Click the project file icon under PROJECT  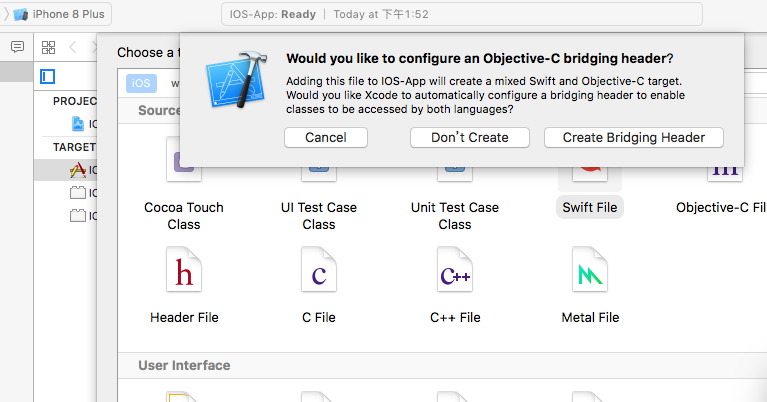pyautogui.click(x=78, y=124)
